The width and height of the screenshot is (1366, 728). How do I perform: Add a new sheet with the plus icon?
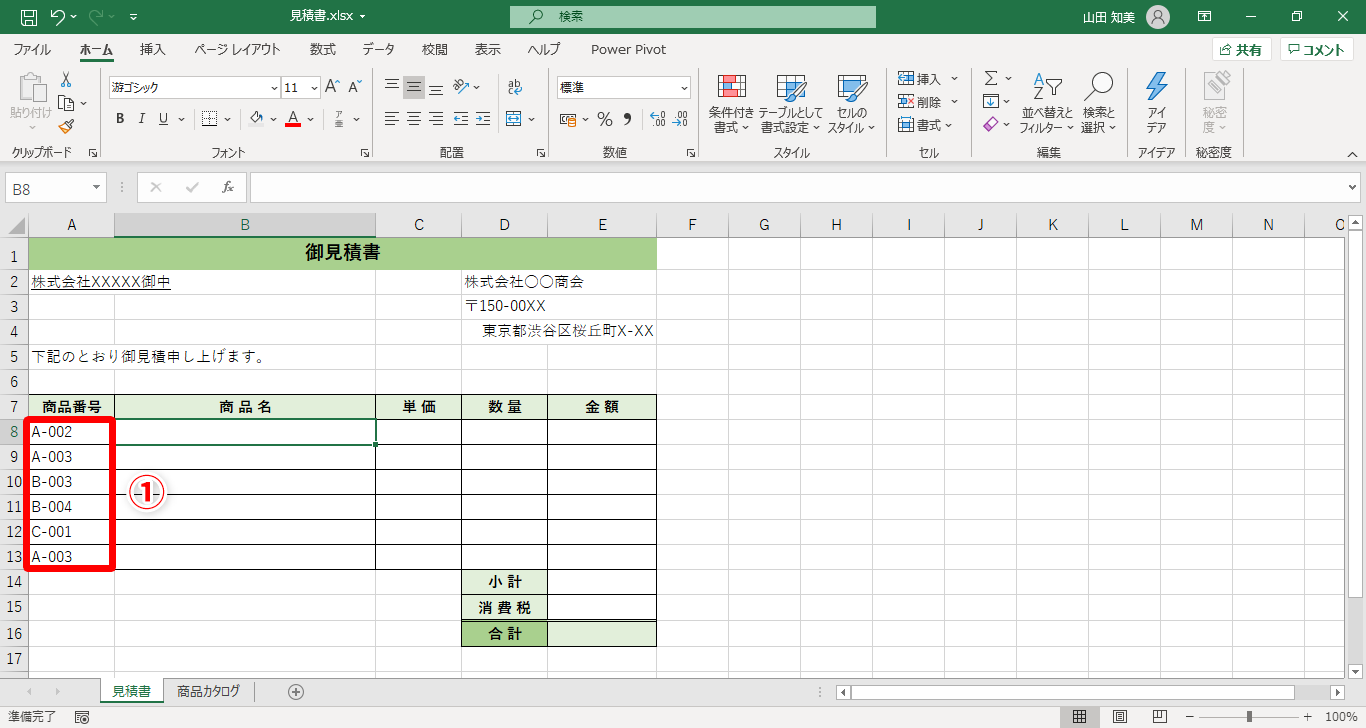(295, 691)
